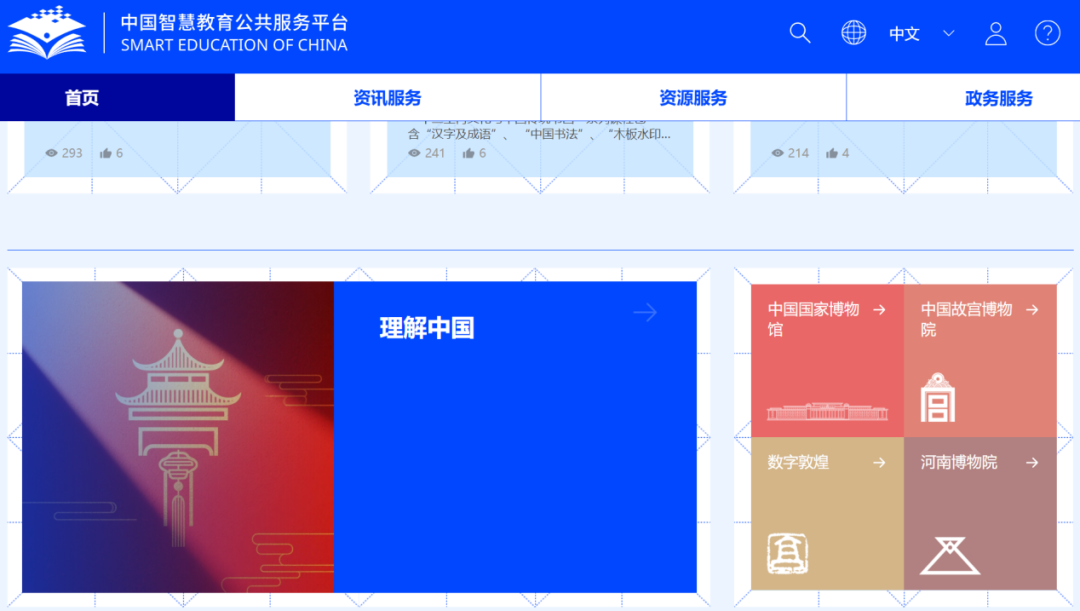Click the eye views icon beside 293
Image resolution: width=1080 pixels, height=611 pixels.
coord(51,153)
